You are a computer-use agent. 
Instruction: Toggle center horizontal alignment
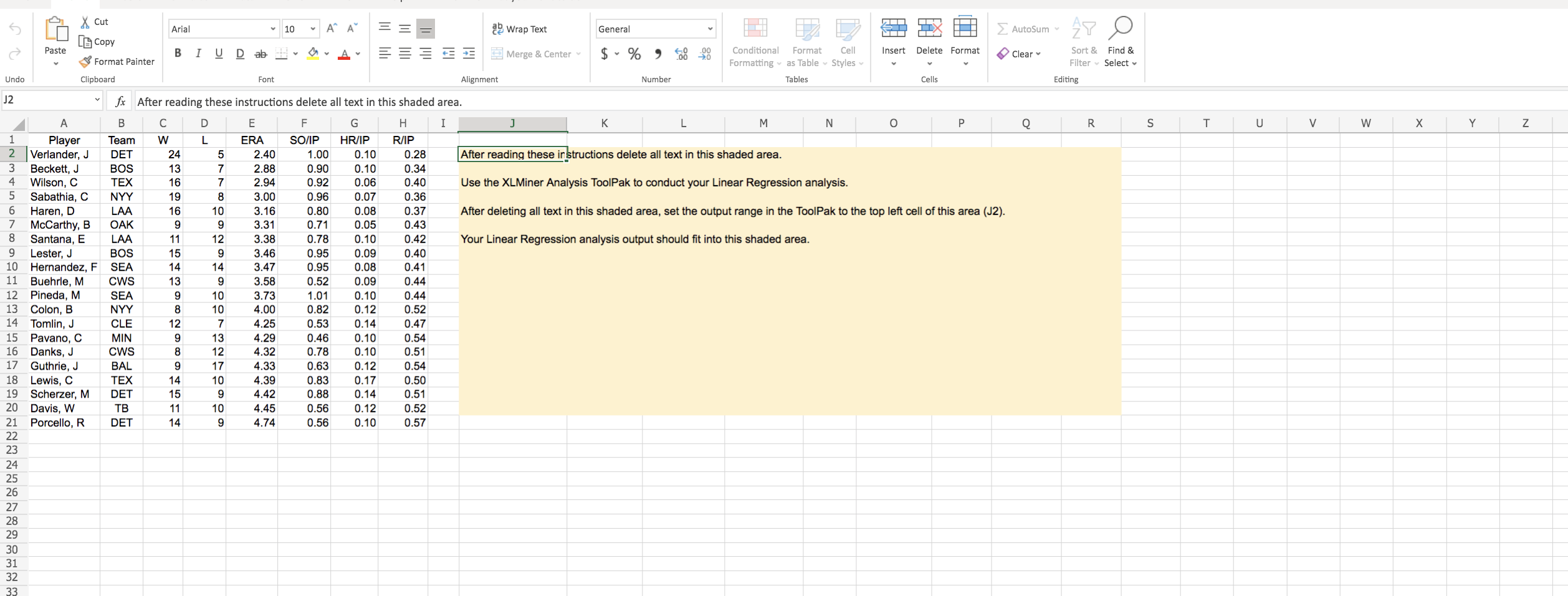[x=405, y=54]
